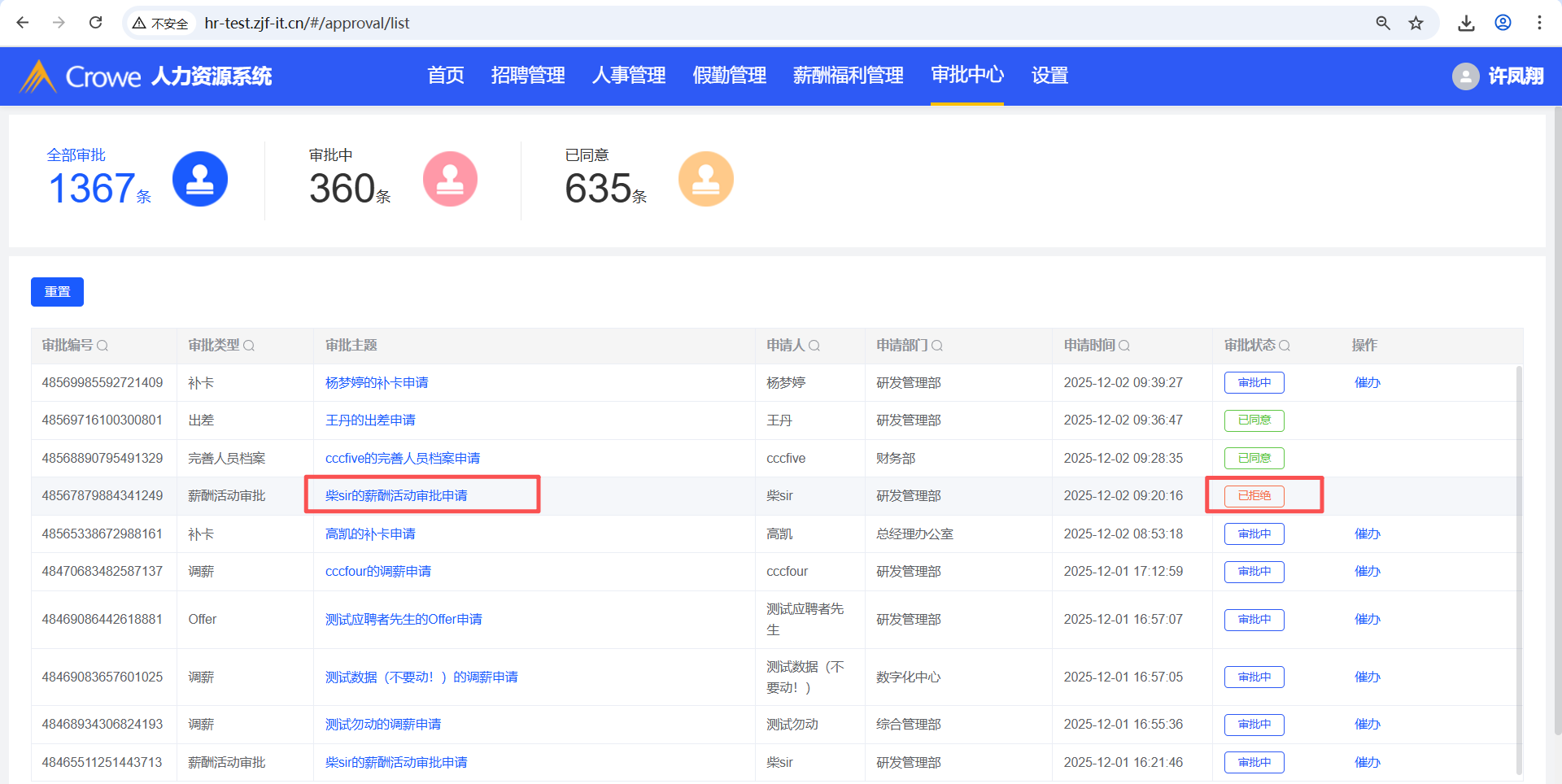
Task: Click the orange 已同意 stamp icon
Action: [x=706, y=179]
